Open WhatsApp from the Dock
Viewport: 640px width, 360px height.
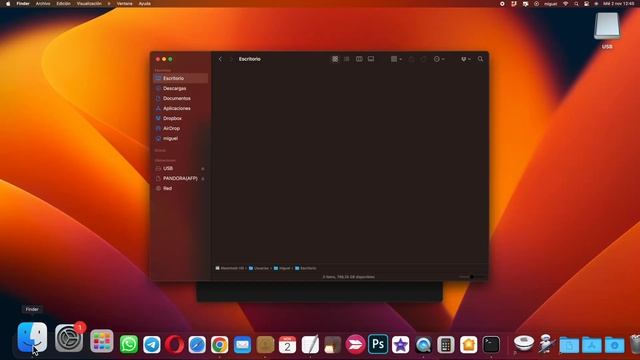click(x=129, y=344)
